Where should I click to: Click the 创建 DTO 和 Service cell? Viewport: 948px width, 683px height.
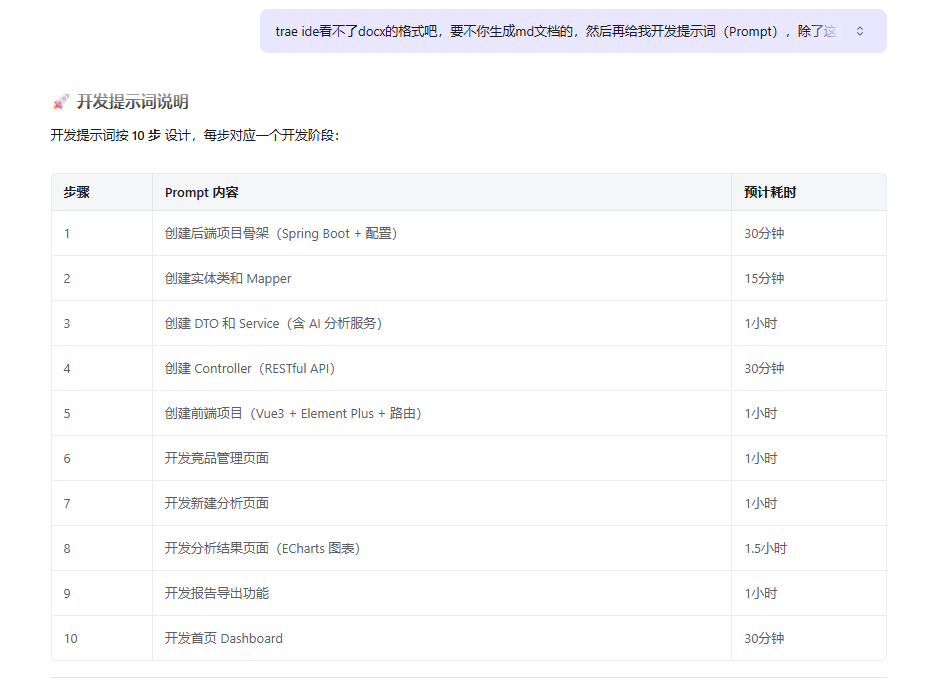[273, 324]
